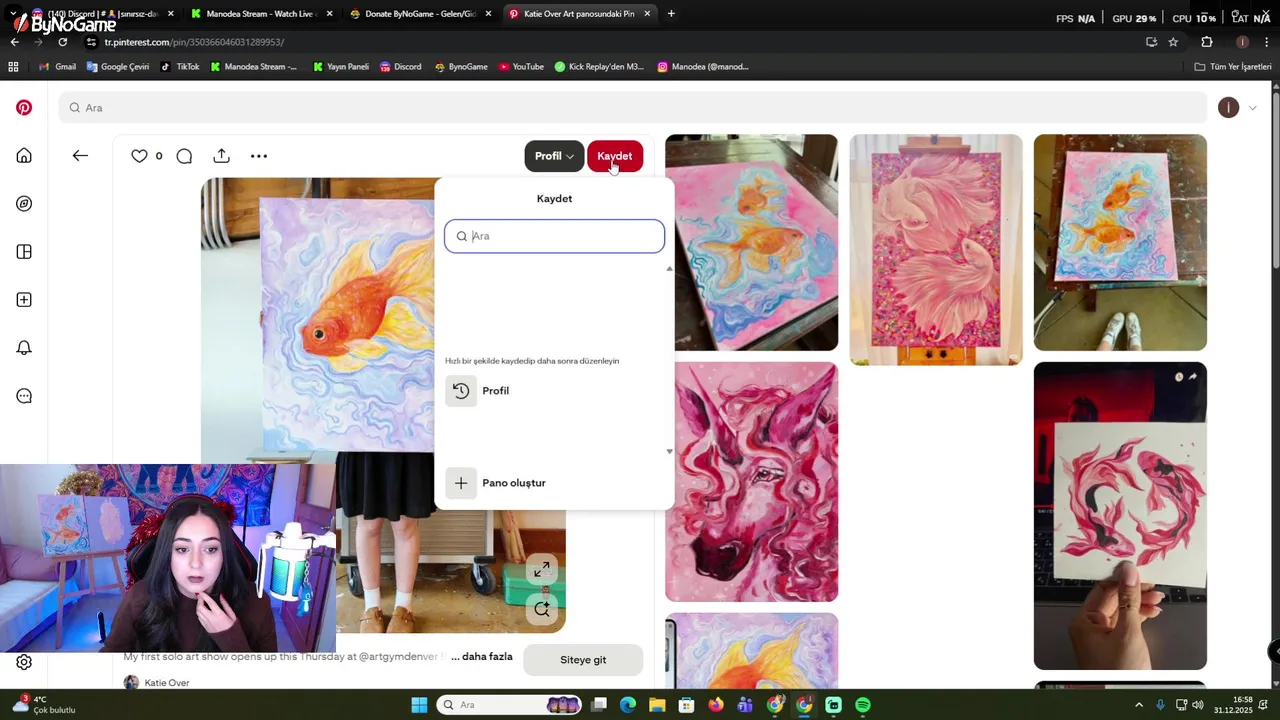The image size is (1280, 720).
Task: Open the Profil board dropdown
Action: pyautogui.click(x=553, y=156)
